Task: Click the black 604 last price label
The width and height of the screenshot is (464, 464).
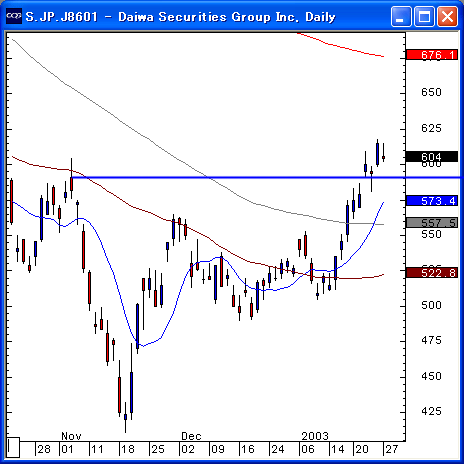Action: coord(432,157)
